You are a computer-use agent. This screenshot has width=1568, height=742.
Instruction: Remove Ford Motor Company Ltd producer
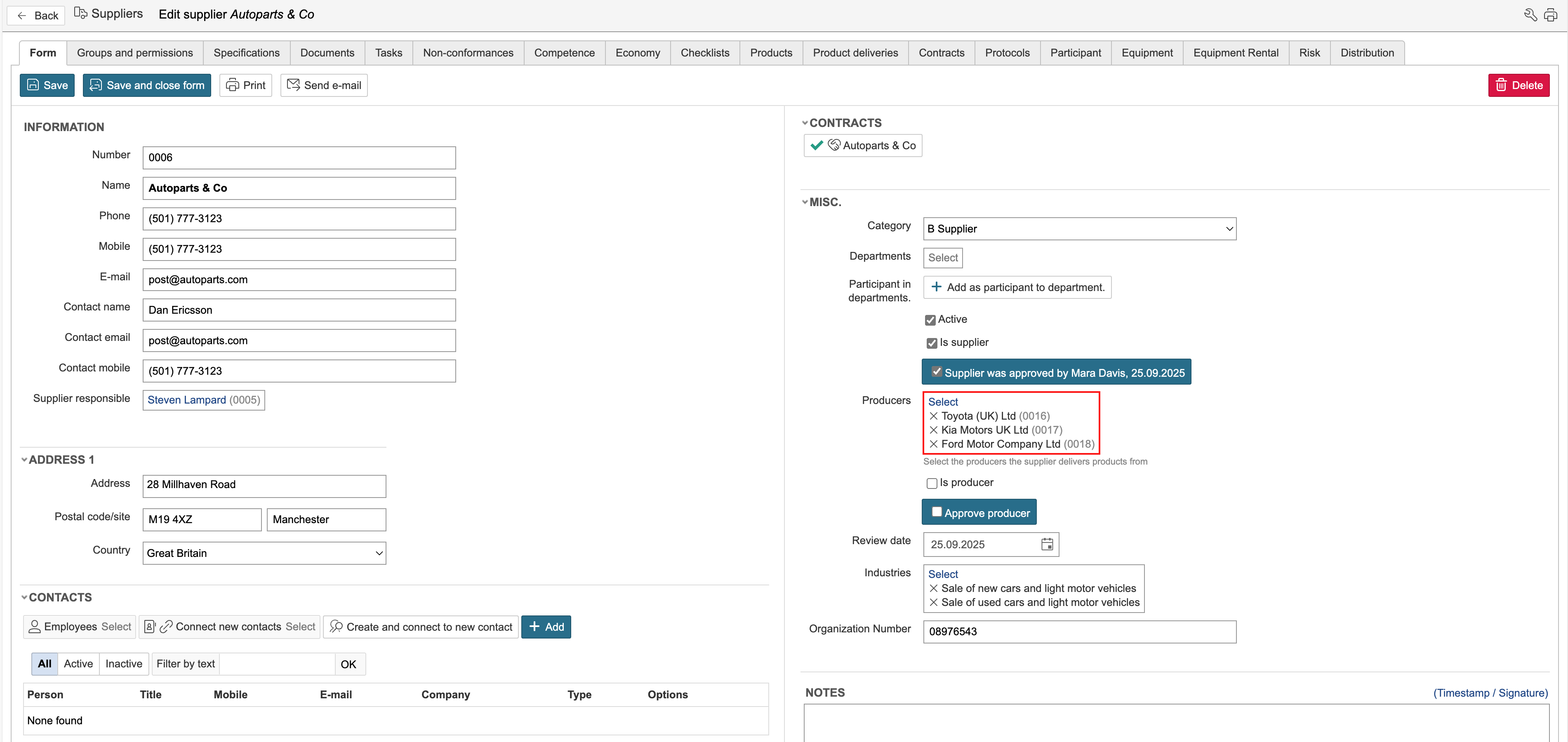(934, 444)
